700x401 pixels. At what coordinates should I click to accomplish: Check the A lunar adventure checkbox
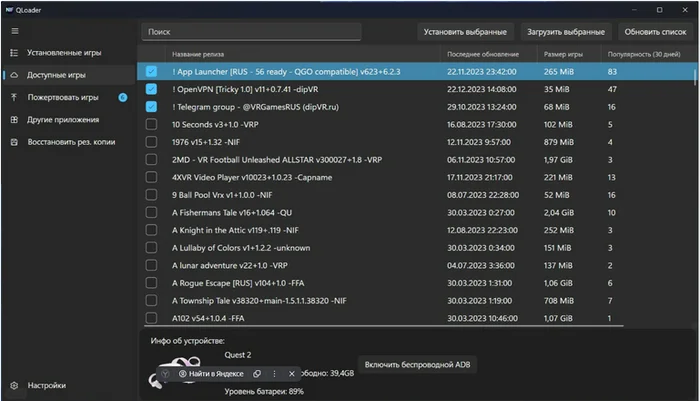point(151,265)
